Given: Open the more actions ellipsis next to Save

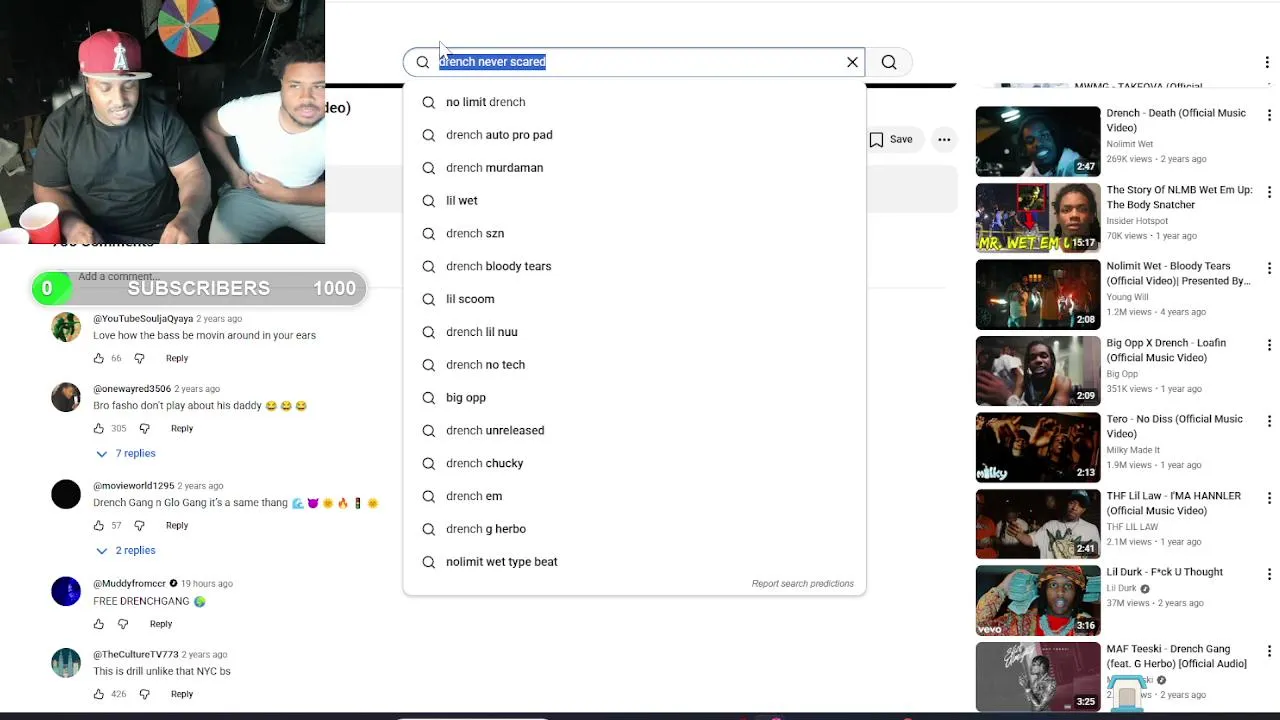Looking at the screenshot, I should pos(944,140).
